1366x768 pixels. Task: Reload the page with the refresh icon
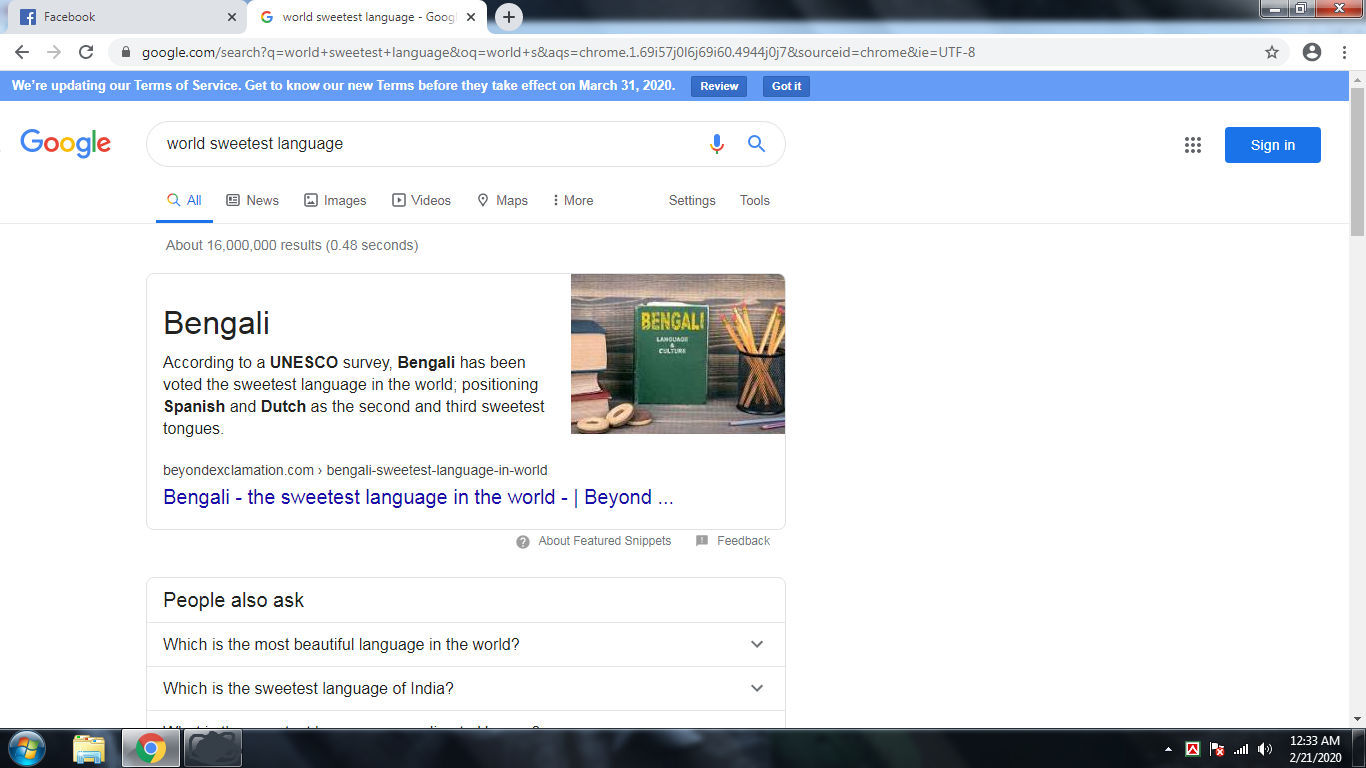tap(86, 52)
